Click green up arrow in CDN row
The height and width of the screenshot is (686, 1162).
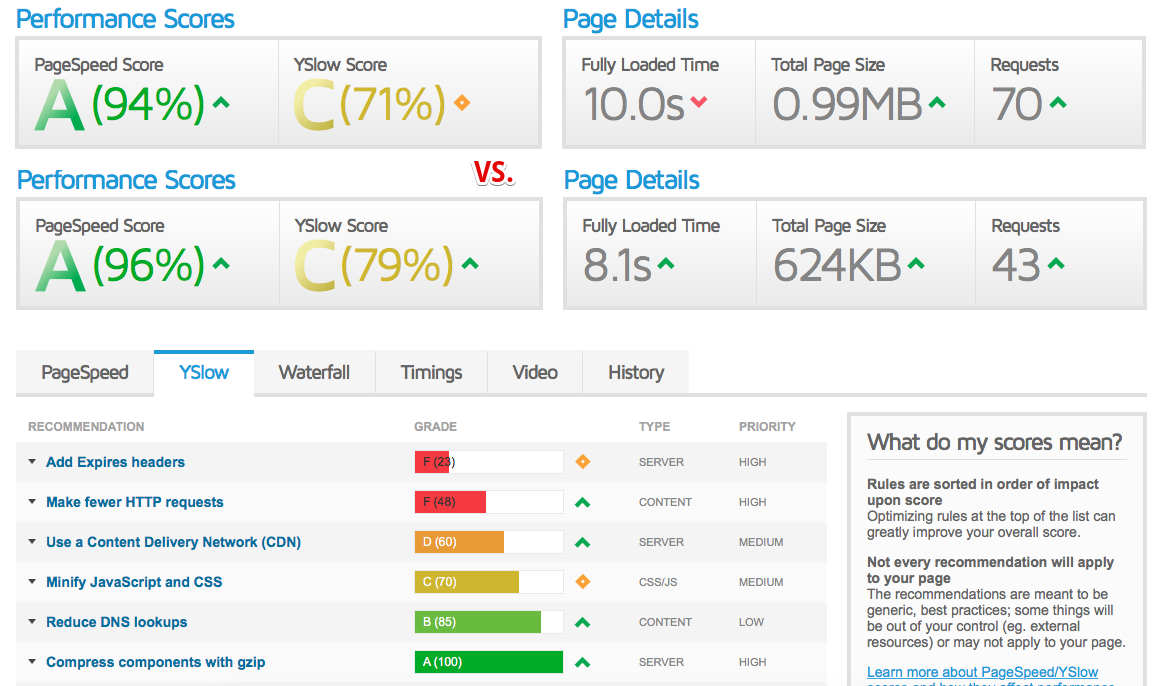583,542
